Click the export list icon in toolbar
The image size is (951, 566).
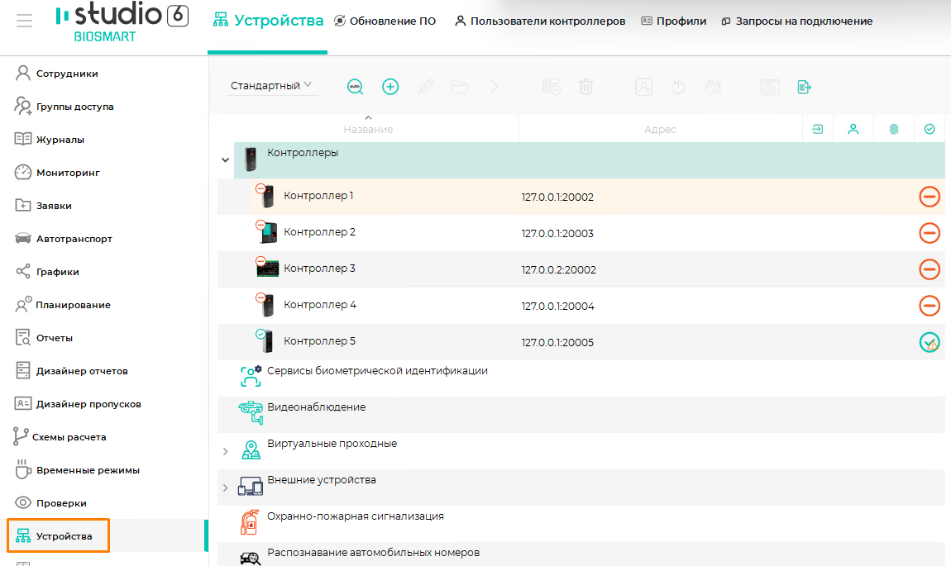coord(803,87)
